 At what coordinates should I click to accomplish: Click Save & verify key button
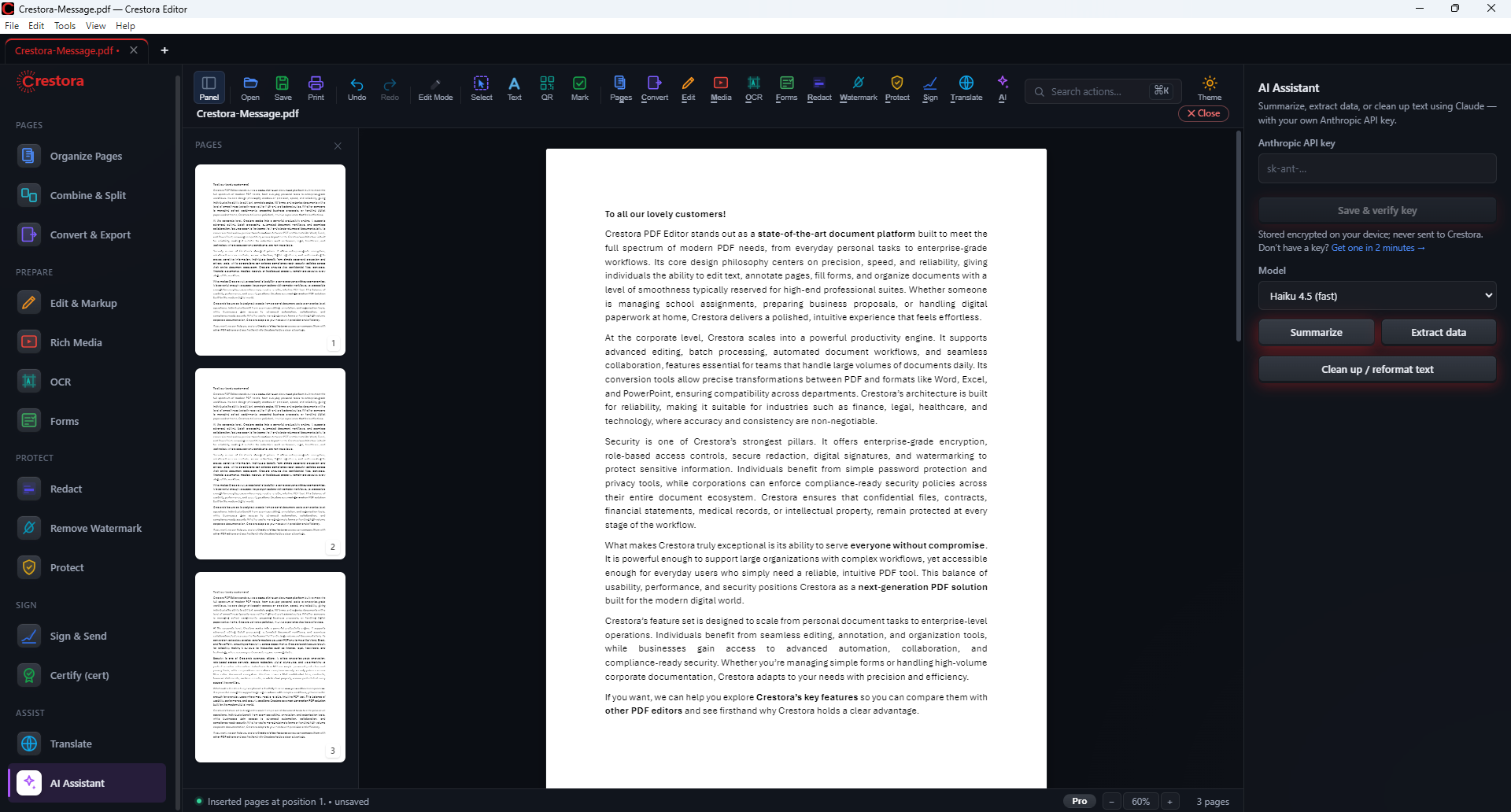pos(1376,210)
